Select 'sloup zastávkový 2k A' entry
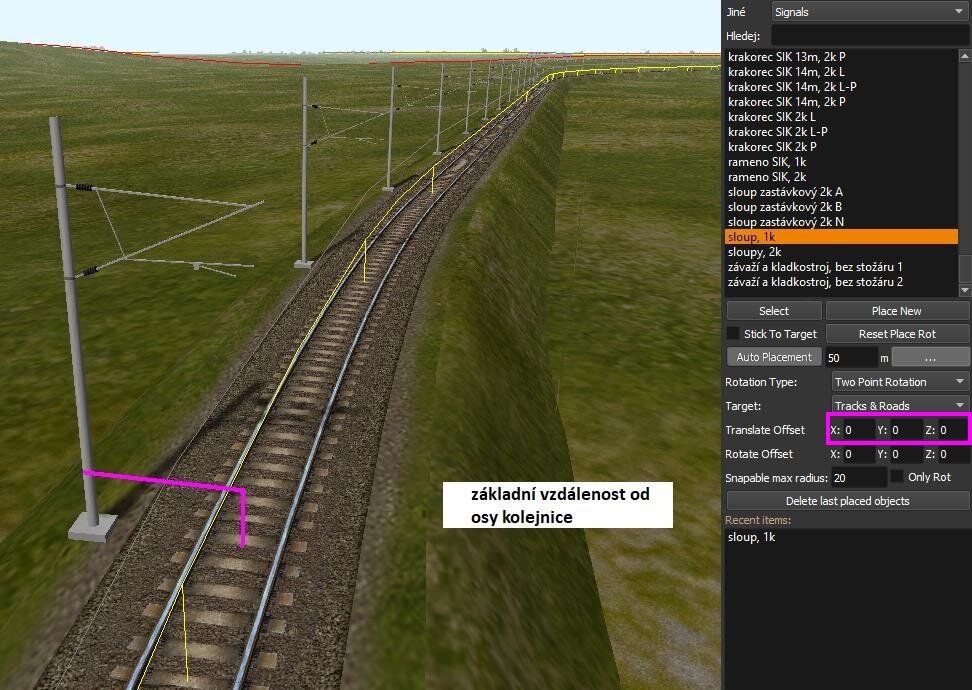Viewport: 972px width, 690px height. pos(785,192)
